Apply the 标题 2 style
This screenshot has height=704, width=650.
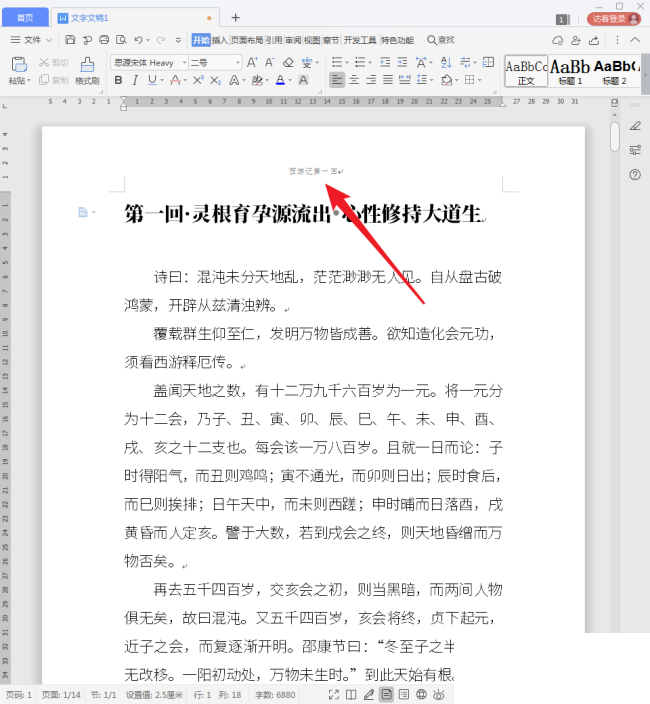point(615,71)
